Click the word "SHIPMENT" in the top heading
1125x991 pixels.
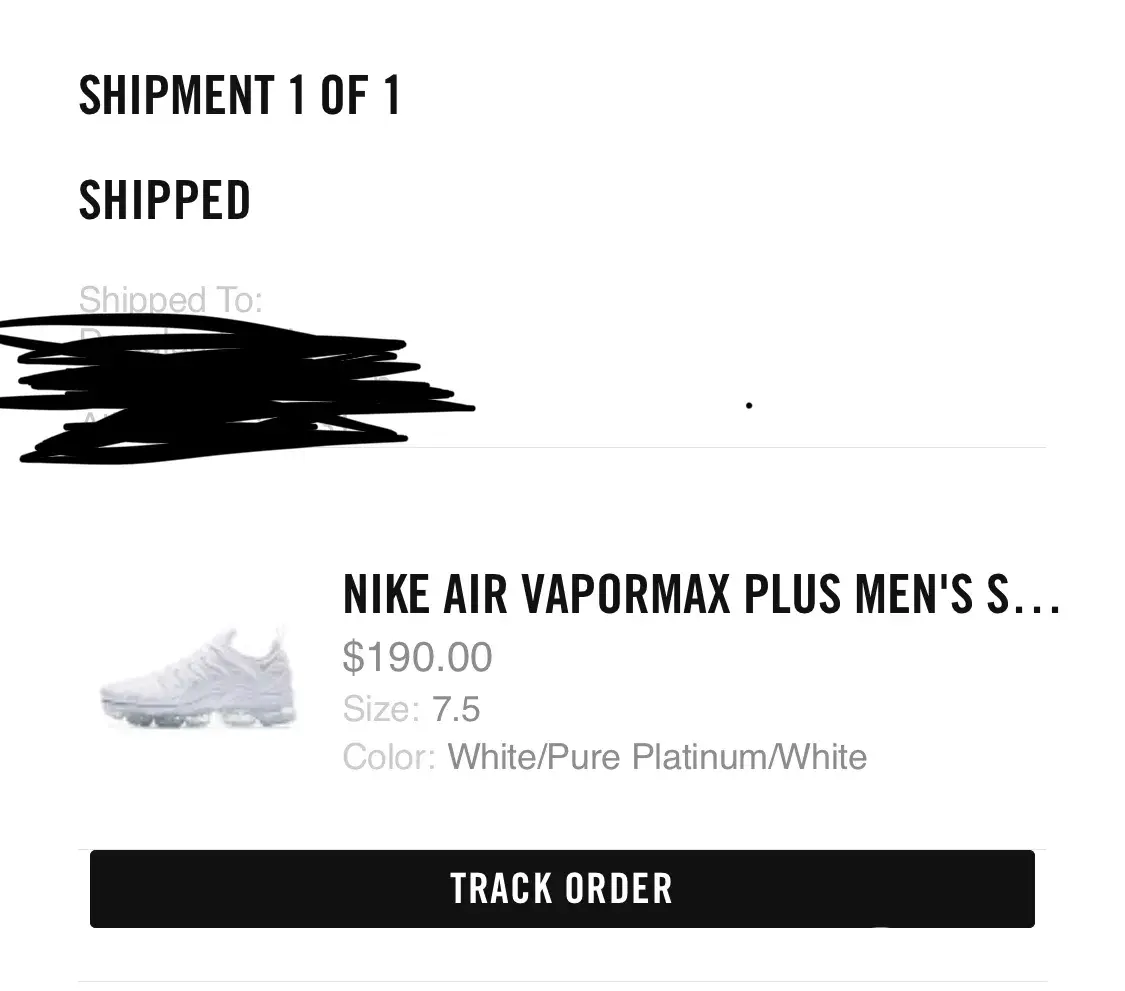(x=176, y=96)
